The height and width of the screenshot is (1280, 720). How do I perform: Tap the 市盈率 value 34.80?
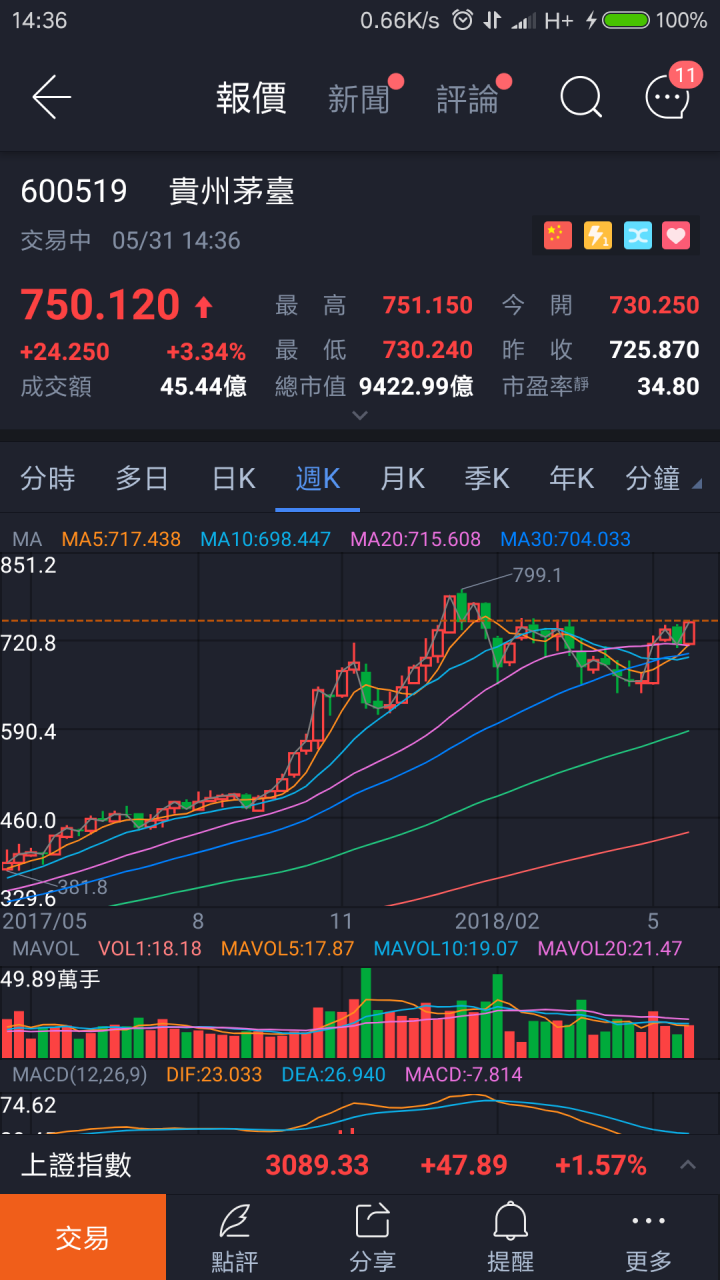click(x=669, y=386)
